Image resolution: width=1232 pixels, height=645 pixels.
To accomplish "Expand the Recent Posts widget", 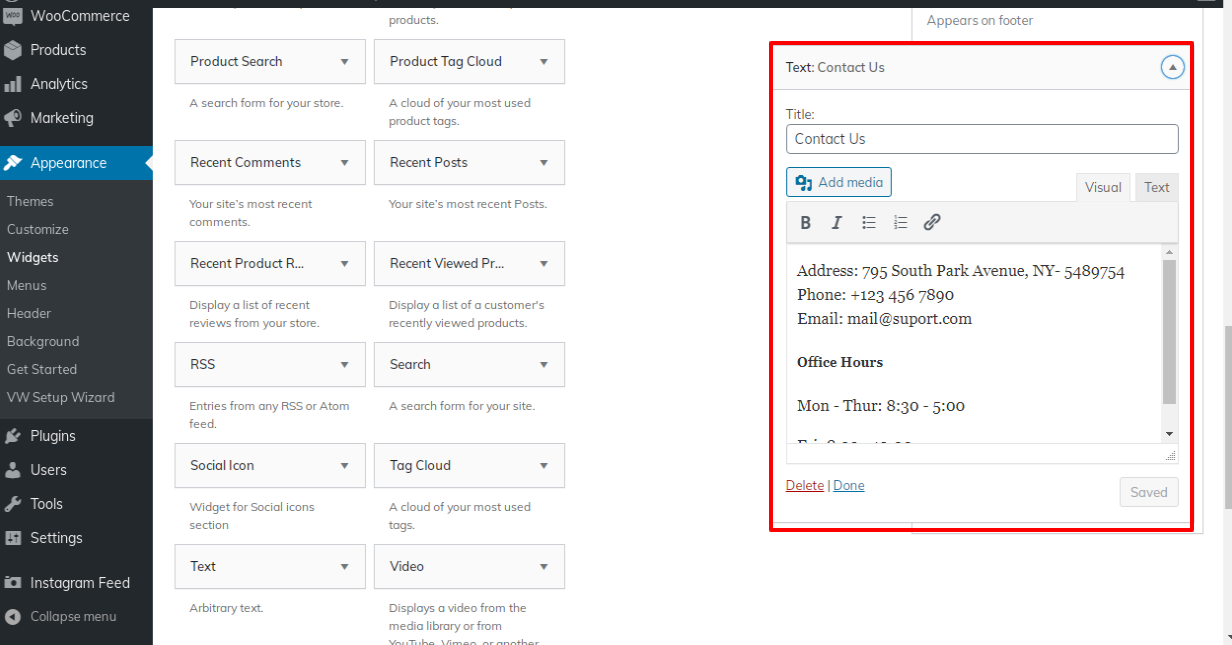I will click(x=544, y=163).
